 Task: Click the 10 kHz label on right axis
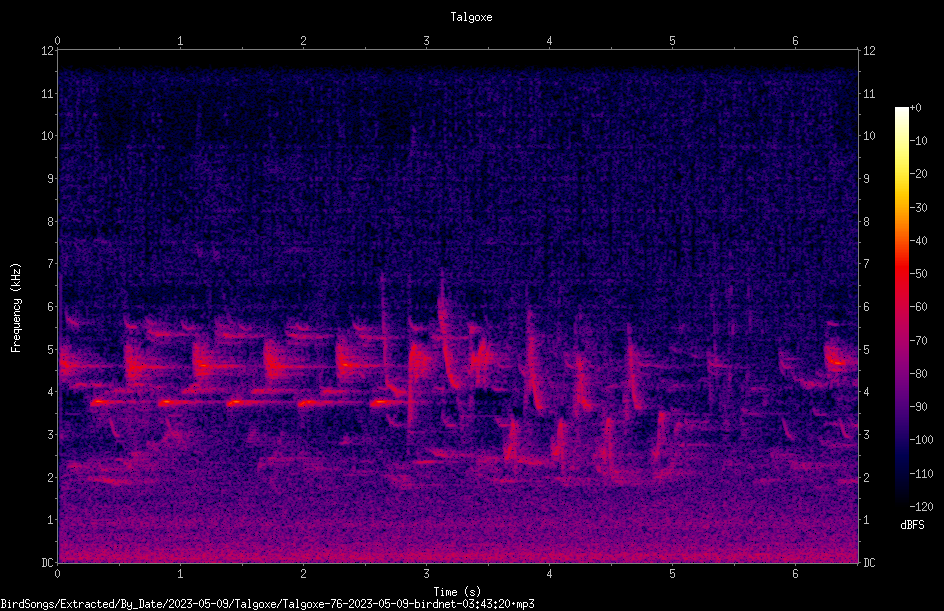(869, 136)
